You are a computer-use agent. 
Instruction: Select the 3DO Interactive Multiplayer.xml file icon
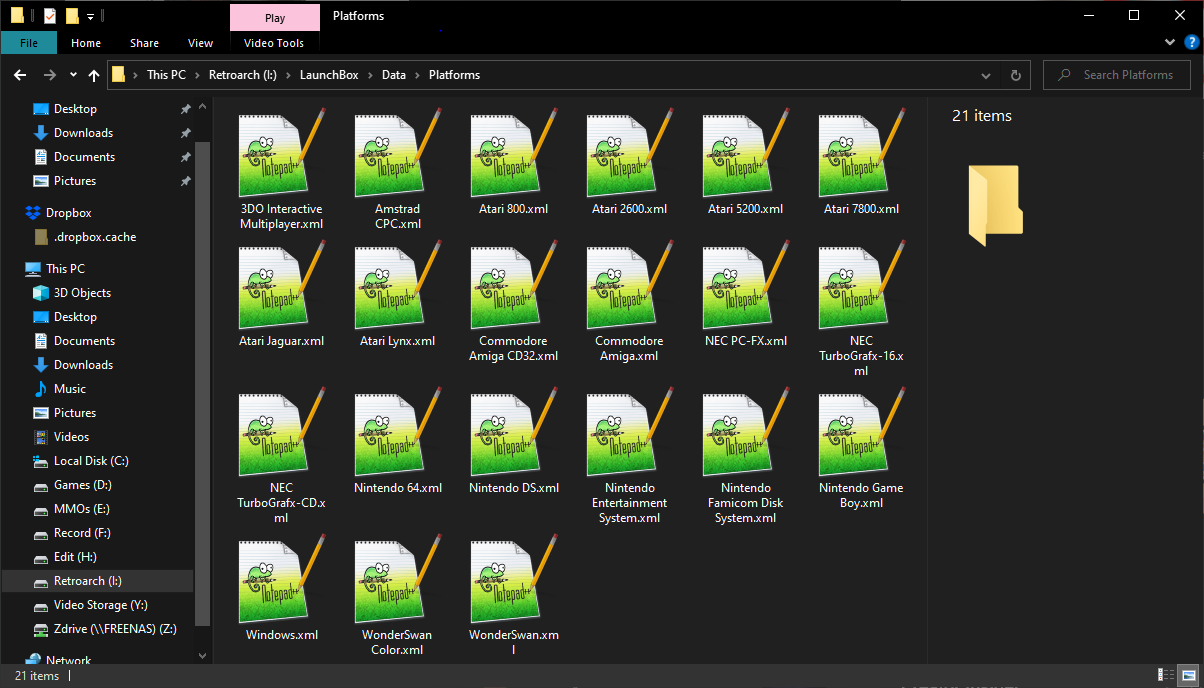tap(281, 152)
